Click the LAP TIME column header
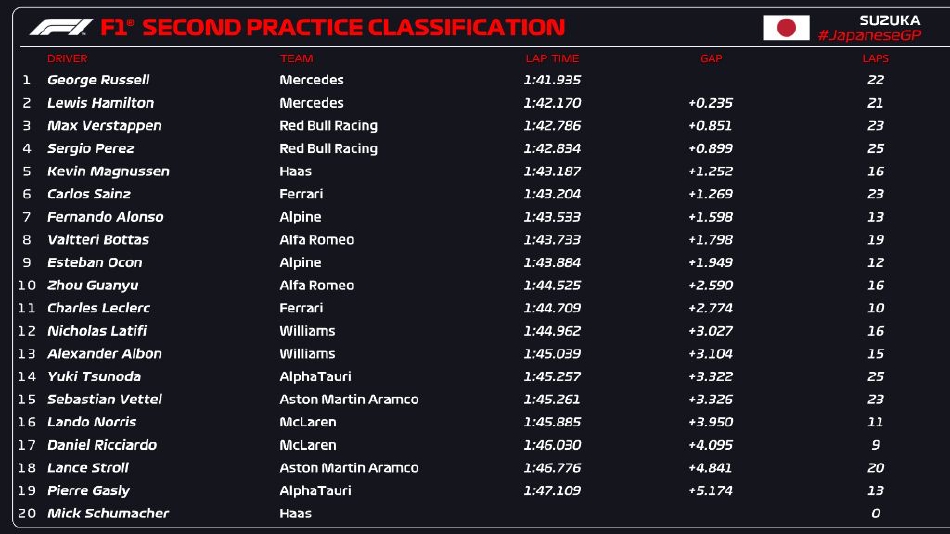The width and height of the screenshot is (950, 534). [552, 59]
